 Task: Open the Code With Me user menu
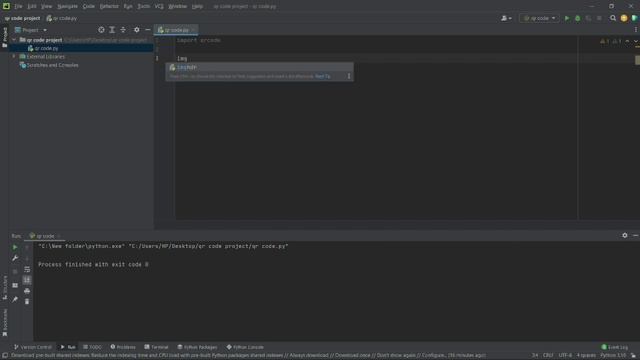pos(506,18)
